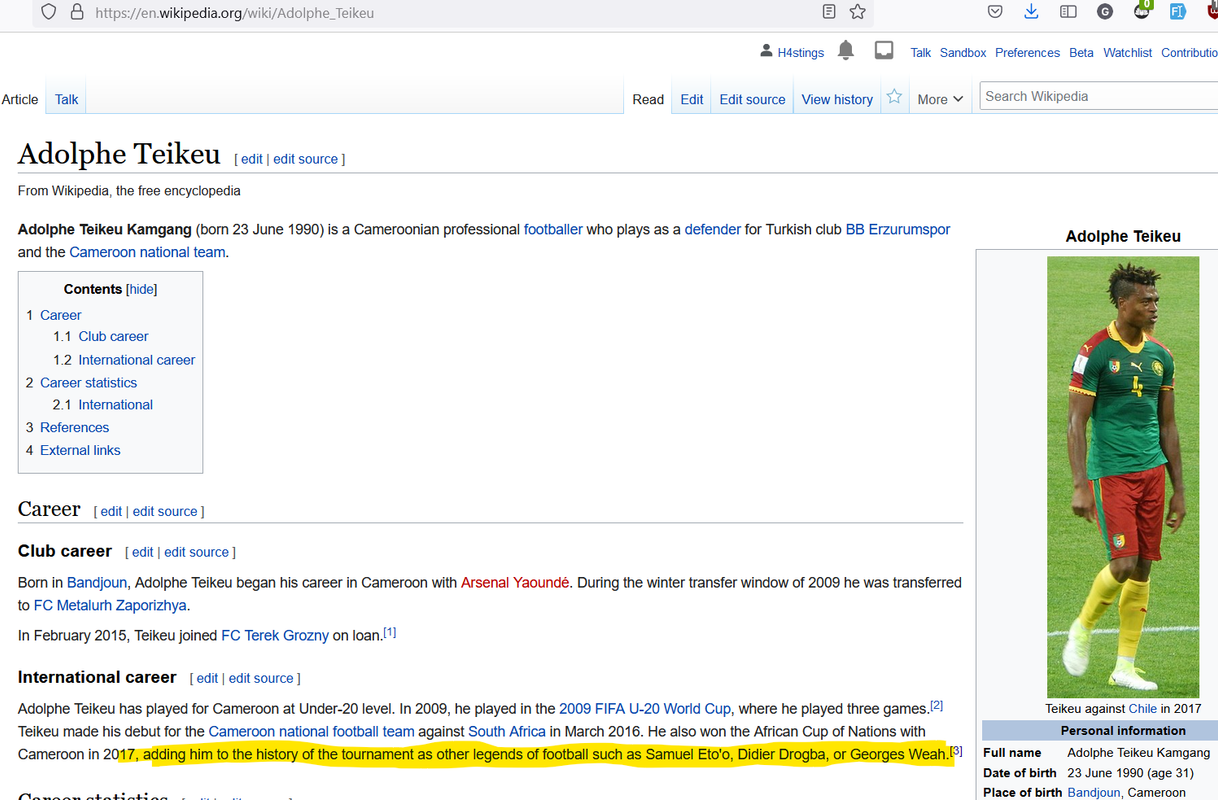Click the Search Wikipedia field
Viewport: 1218px width, 800px height.
1098,96
